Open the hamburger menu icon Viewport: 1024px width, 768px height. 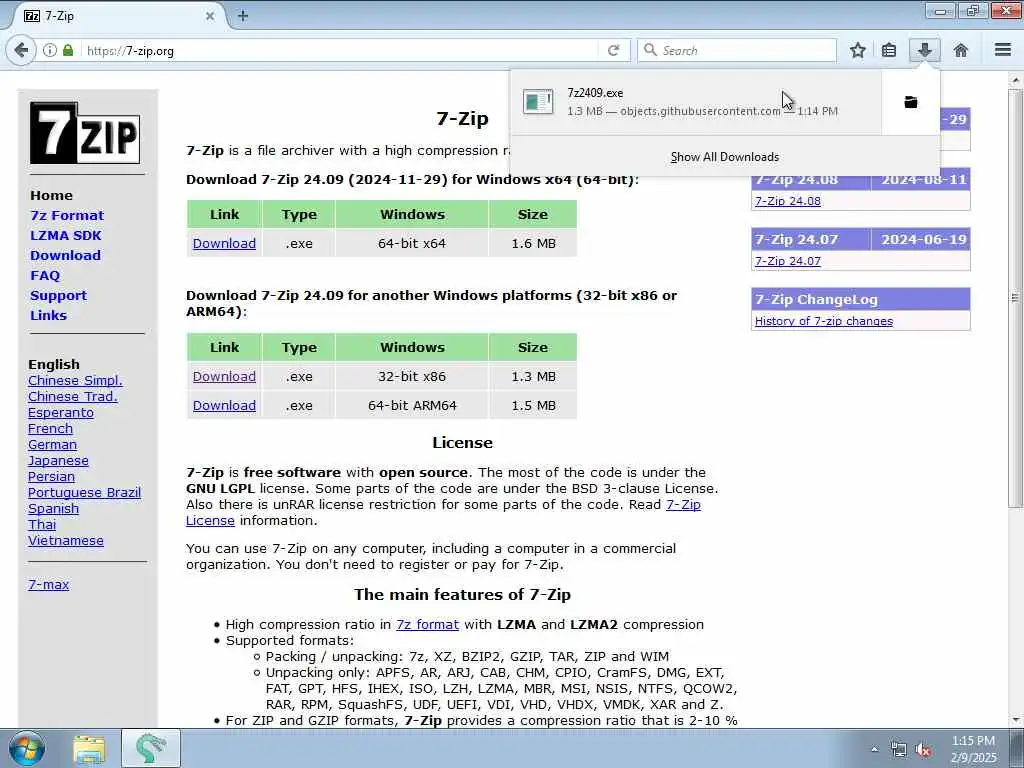pyautogui.click(x=1003, y=50)
